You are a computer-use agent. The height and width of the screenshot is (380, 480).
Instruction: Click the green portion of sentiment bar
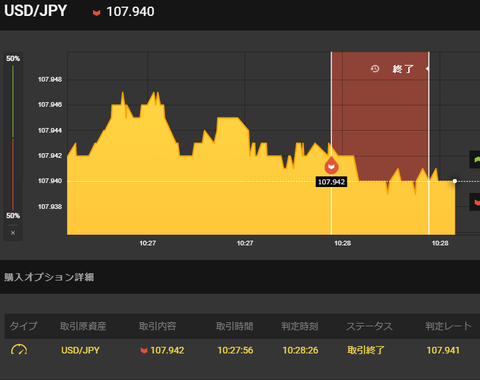pos(13,102)
